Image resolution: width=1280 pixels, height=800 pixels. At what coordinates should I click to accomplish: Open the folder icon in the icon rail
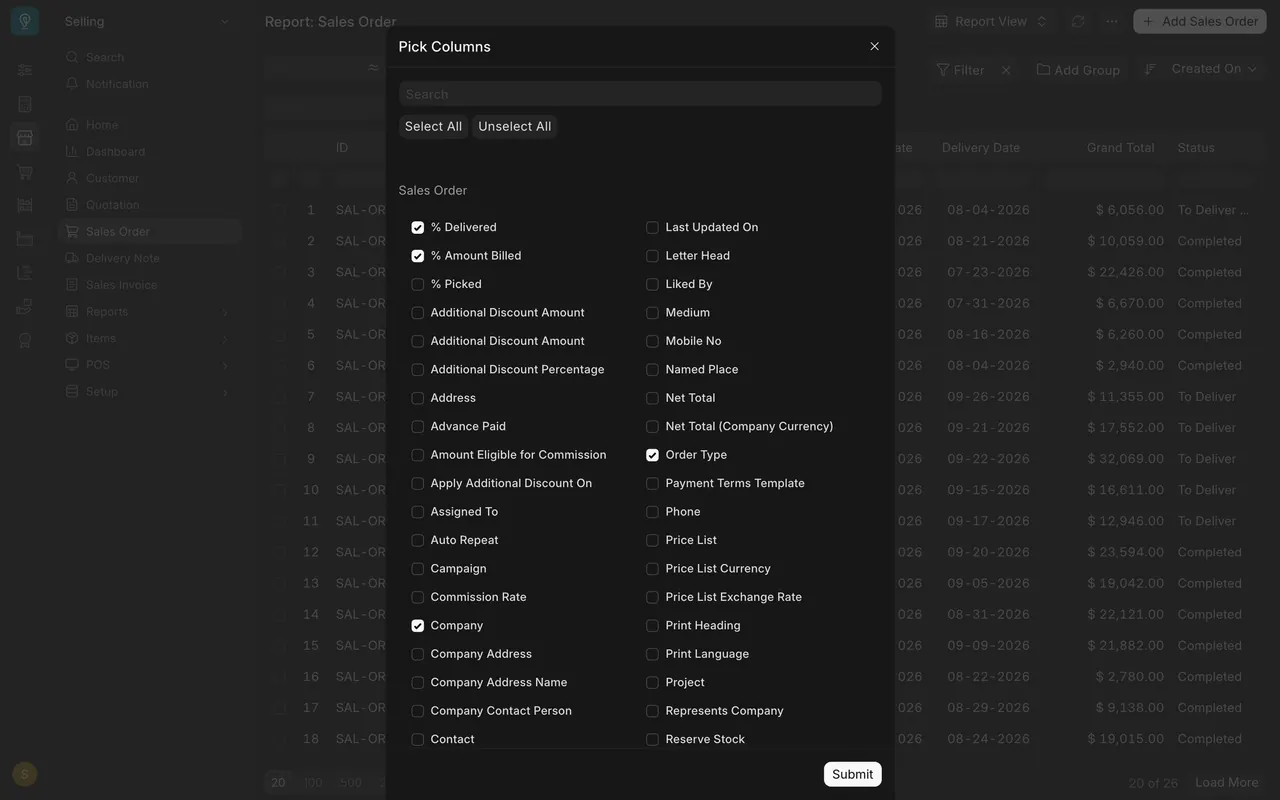coord(25,239)
